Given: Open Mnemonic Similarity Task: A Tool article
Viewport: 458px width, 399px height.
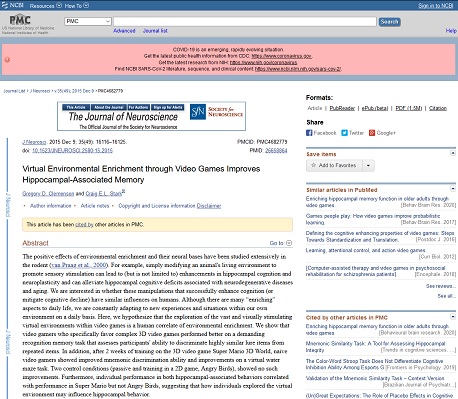Looking at the screenshot, I should point(375,347).
